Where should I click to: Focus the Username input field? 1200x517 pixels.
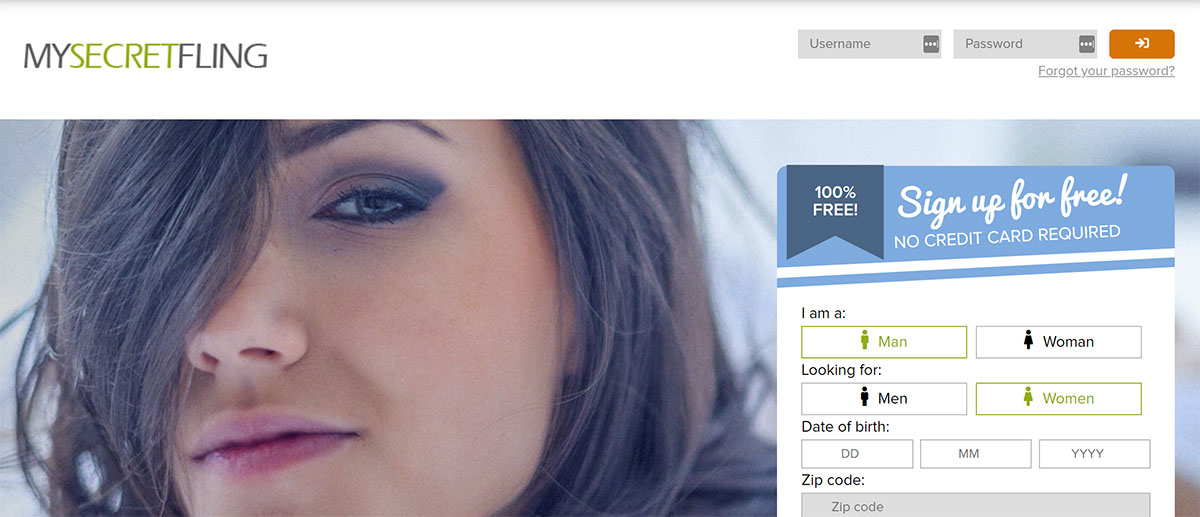[870, 44]
